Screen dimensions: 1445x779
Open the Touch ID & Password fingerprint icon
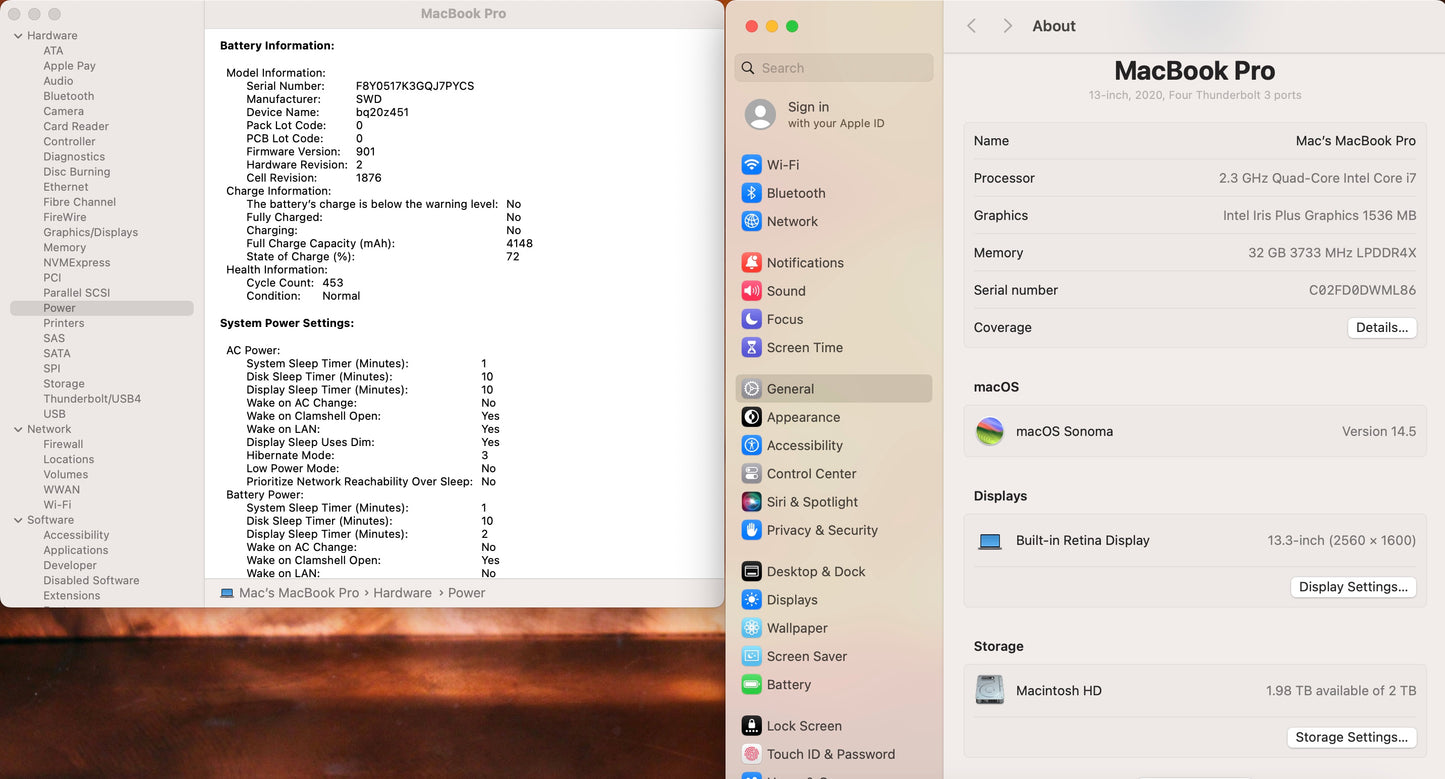(751, 754)
